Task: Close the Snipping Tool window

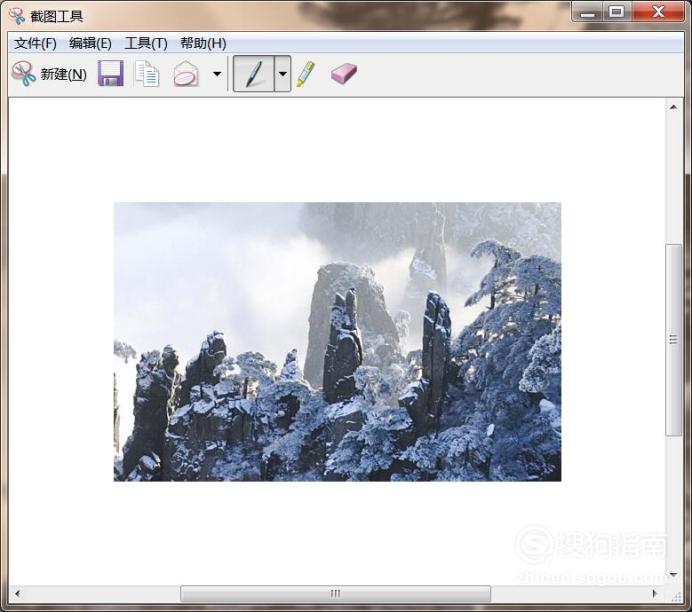Action: (658, 12)
